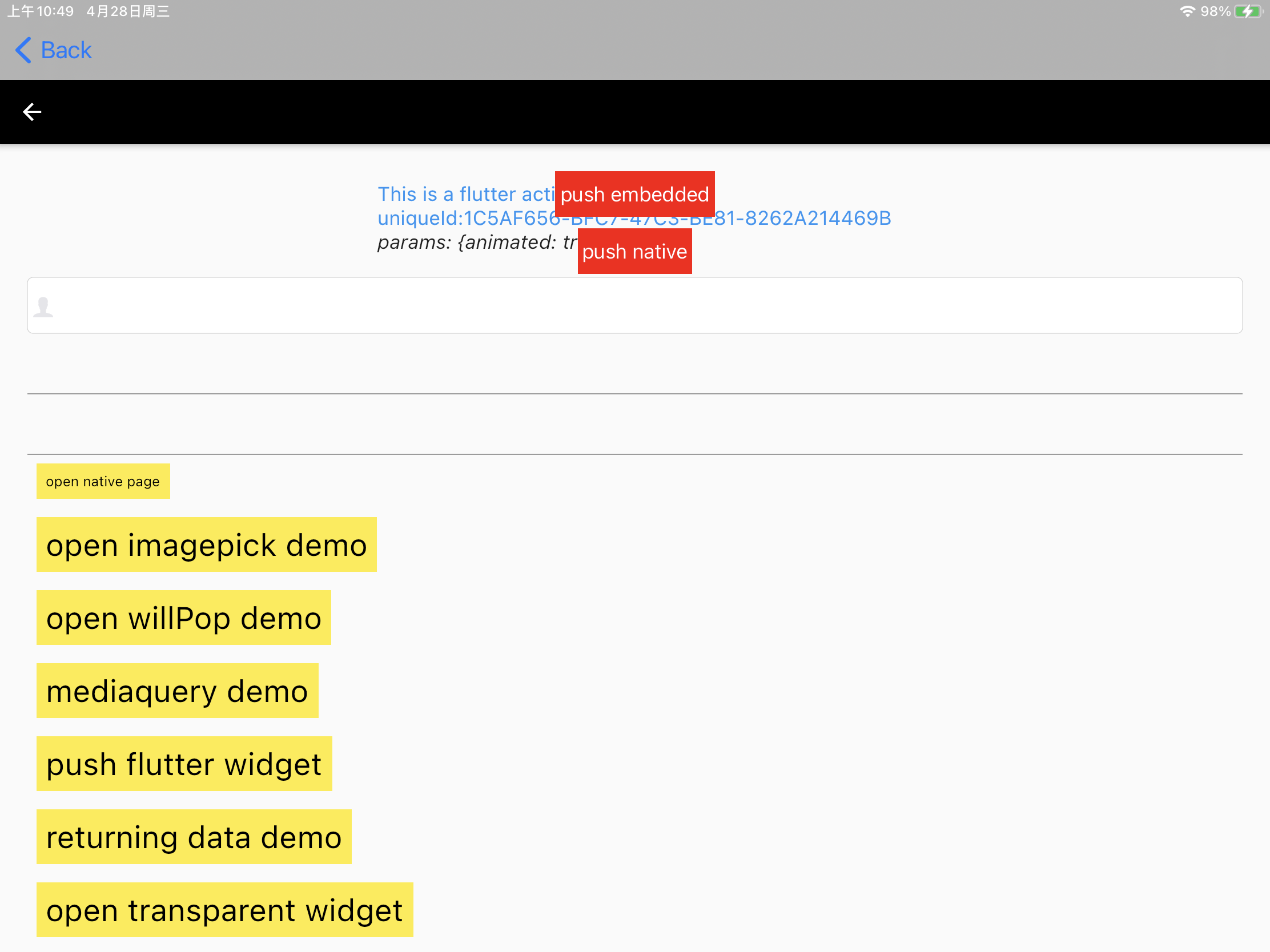Tap the open native page button
This screenshot has width=1270, height=952.
coord(103,481)
